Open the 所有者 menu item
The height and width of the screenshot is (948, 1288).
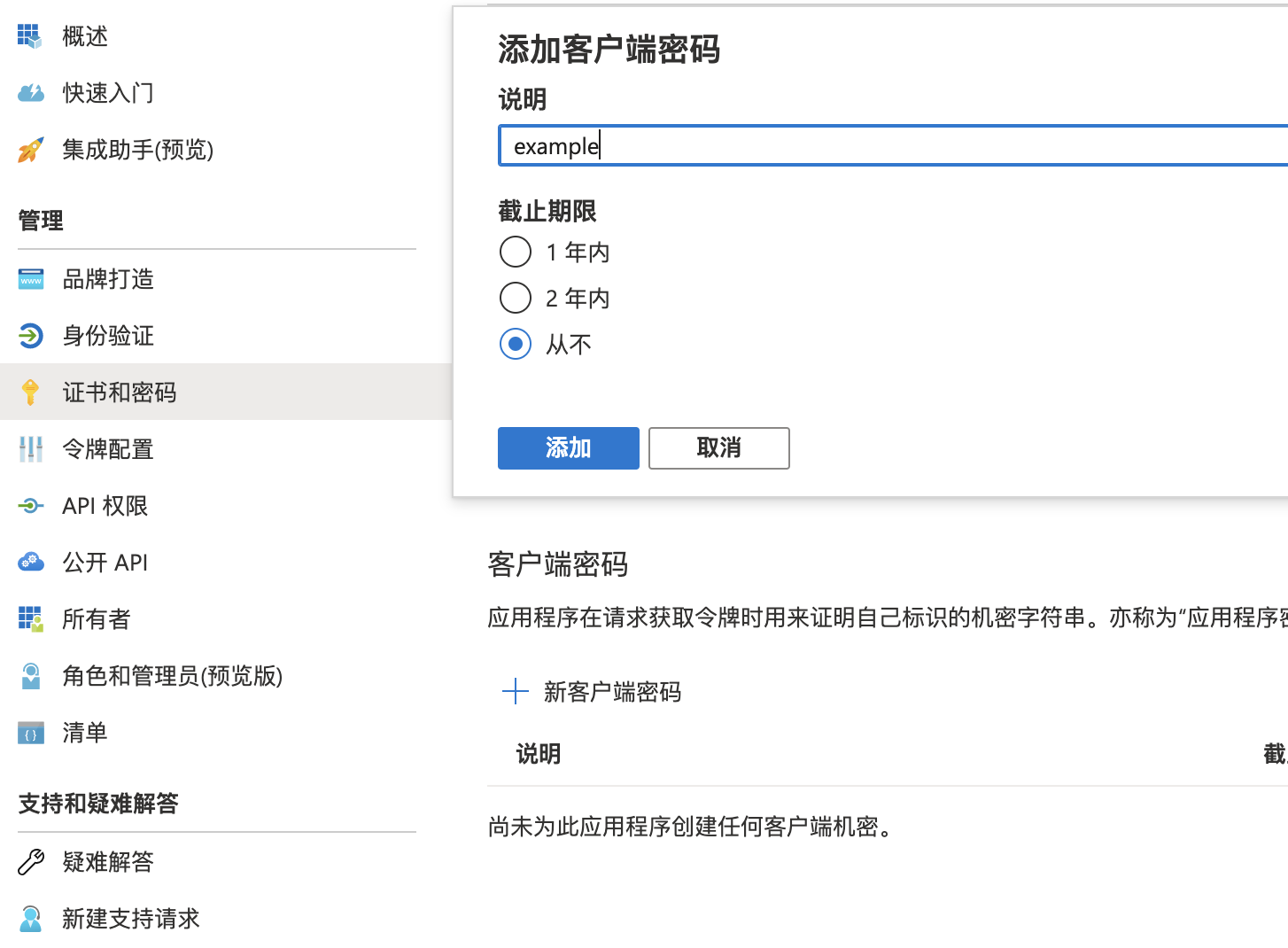tap(96, 619)
